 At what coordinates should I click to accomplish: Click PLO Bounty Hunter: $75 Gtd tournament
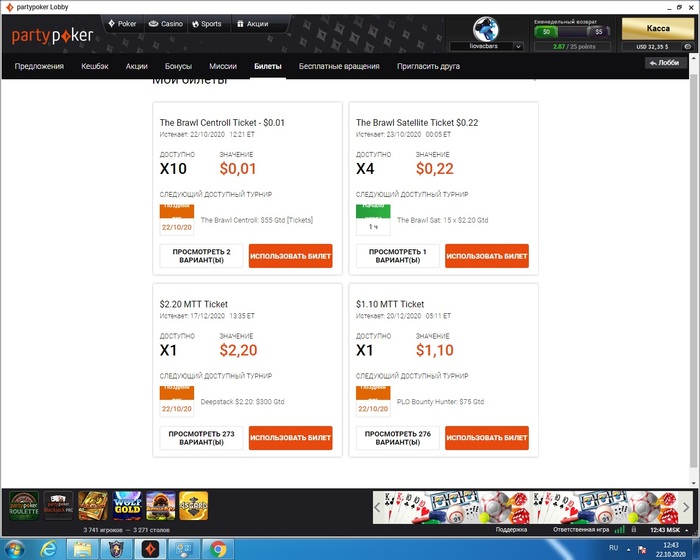(440, 401)
